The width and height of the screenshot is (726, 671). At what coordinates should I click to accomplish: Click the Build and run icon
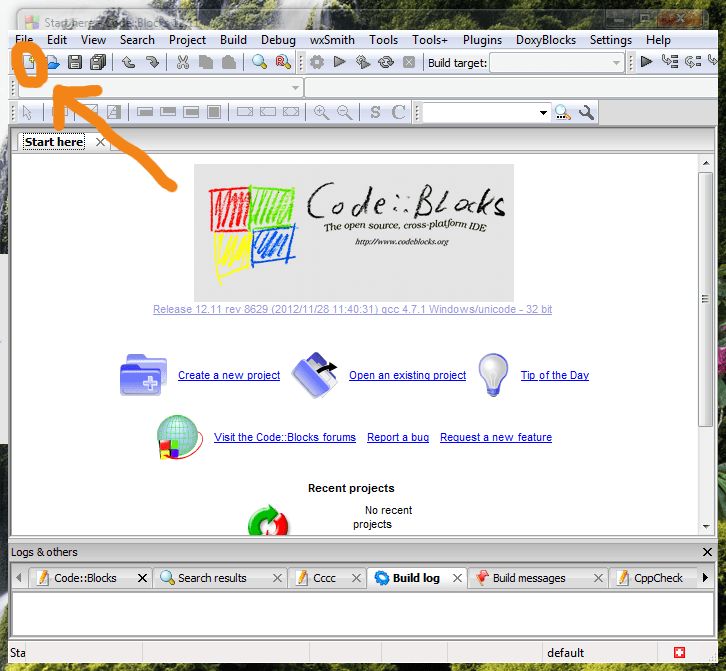click(363, 62)
